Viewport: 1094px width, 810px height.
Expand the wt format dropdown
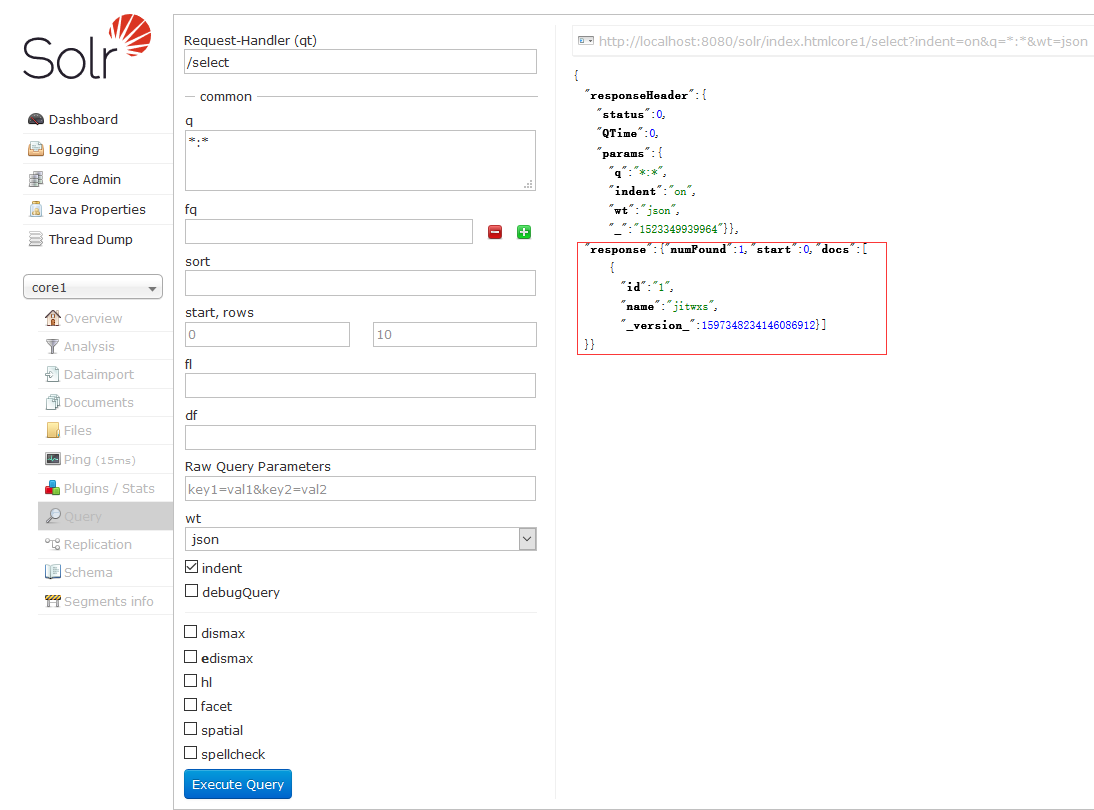click(x=360, y=540)
